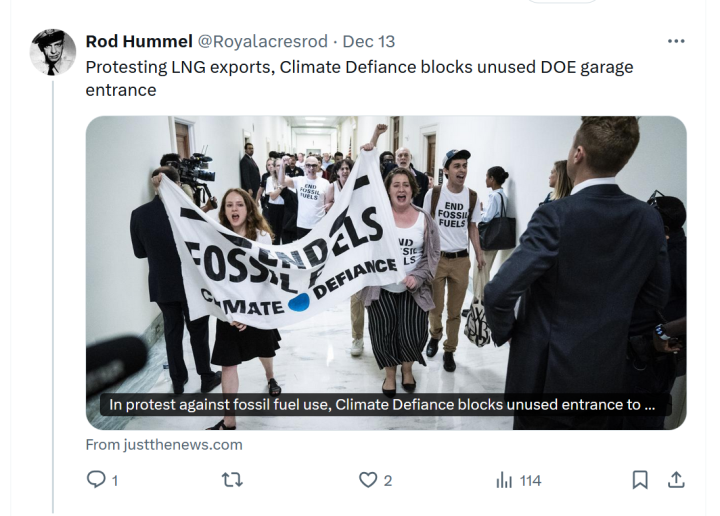Repost this tweet with retweet icon
The image size is (720, 516).
tap(232, 480)
